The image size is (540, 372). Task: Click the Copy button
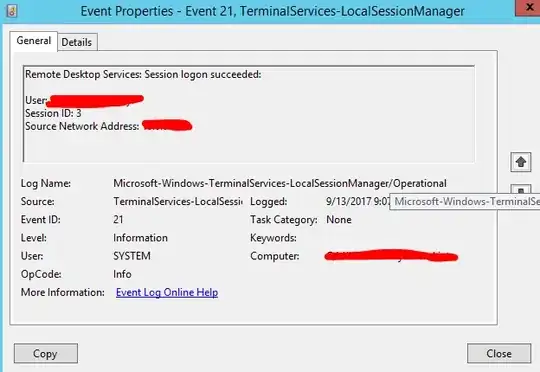[x=46, y=353]
